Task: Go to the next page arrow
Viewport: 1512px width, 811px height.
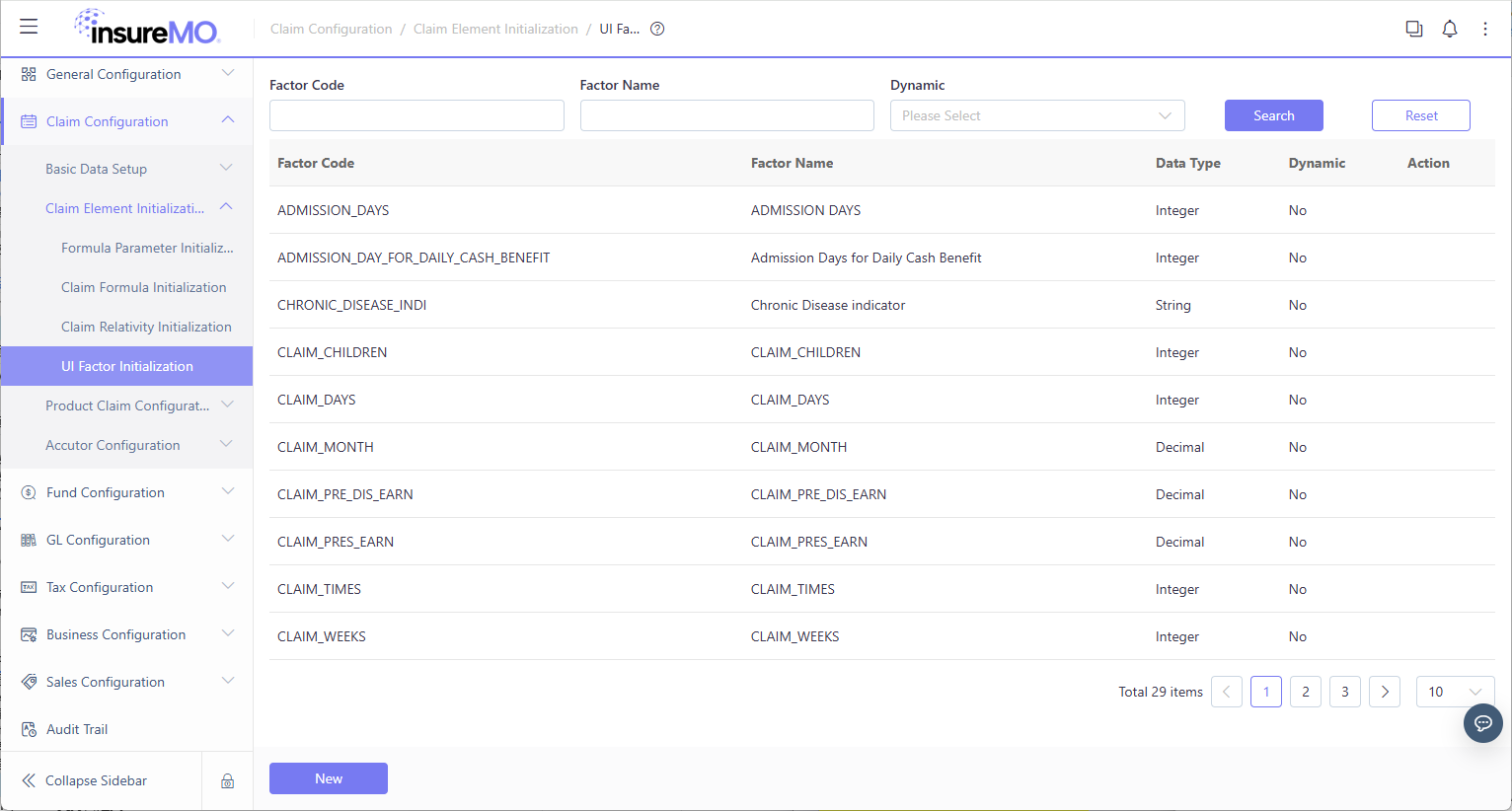Action: (x=1385, y=692)
